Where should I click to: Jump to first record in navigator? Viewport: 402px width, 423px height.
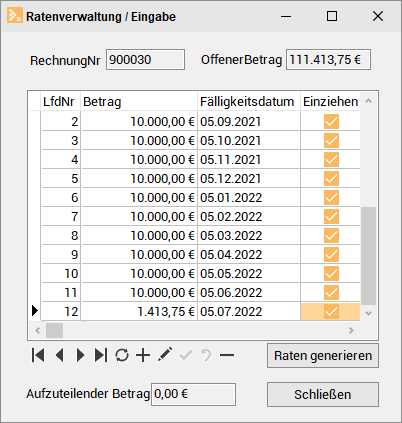(38, 355)
